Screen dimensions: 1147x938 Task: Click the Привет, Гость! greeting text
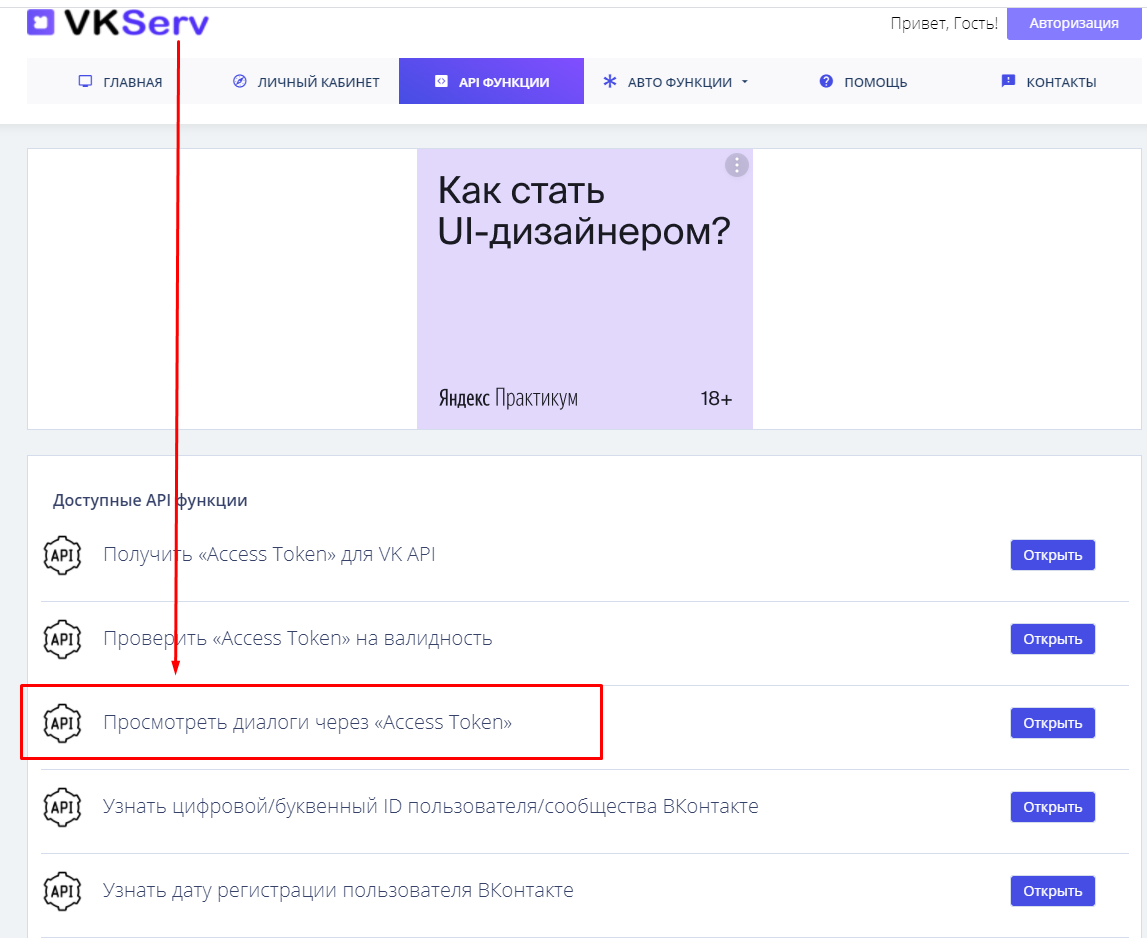pyautogui.click(x=944, y=23)
